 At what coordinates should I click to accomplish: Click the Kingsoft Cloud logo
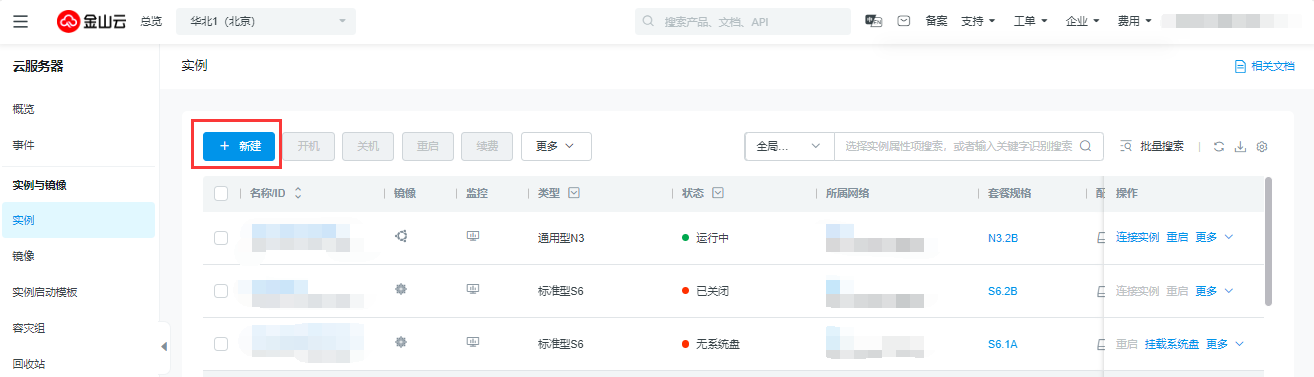coord(92,21)
